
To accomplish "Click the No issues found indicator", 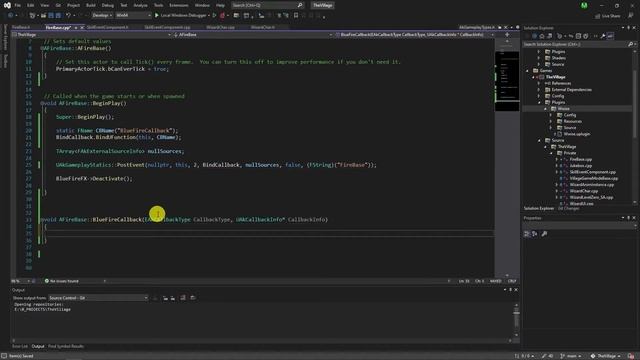I will [x=62, y=281].
